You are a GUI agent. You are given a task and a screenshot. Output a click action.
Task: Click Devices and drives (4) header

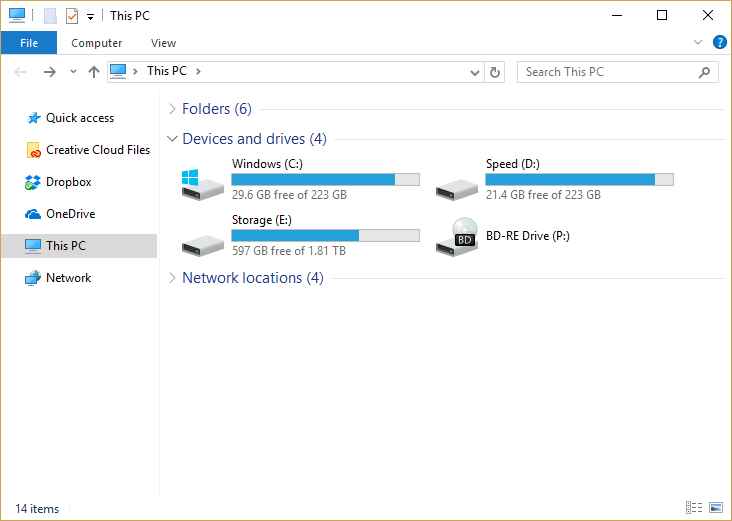[x=254, y=139]
